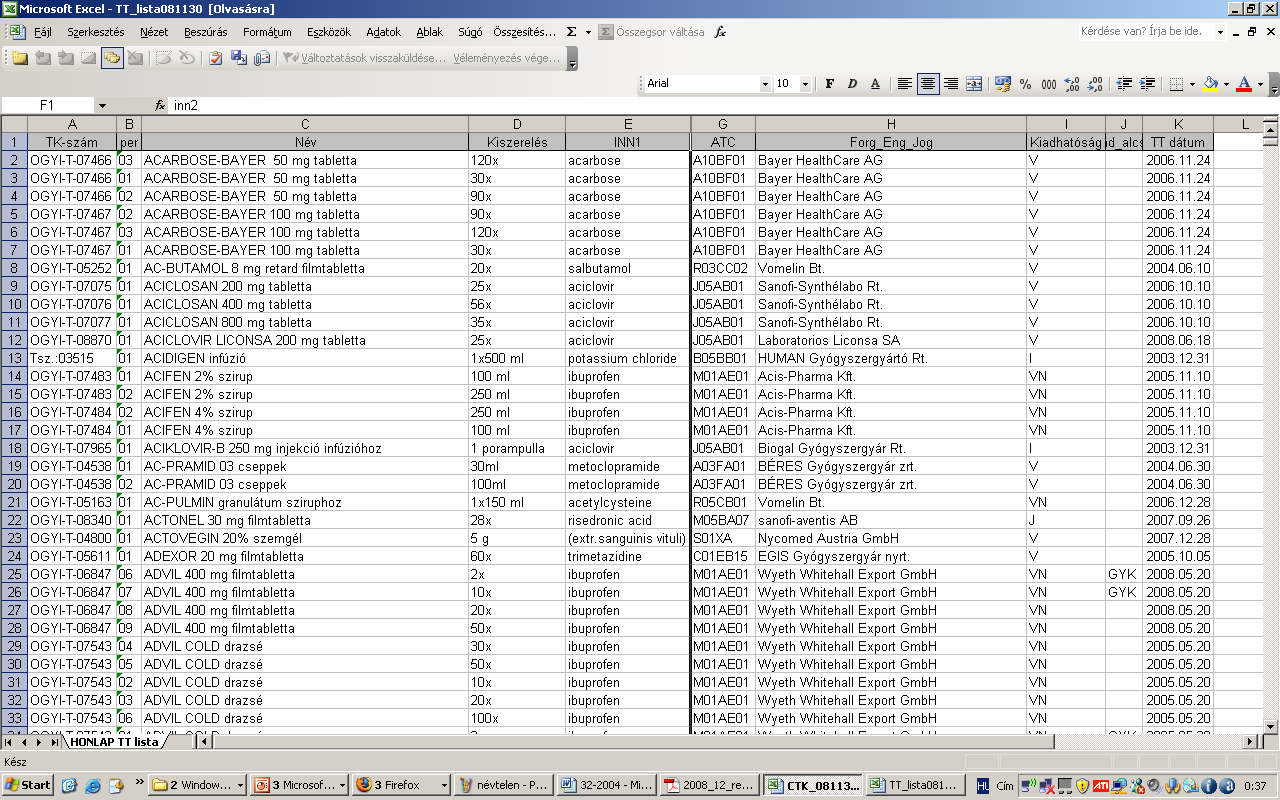Open the font size dropdown

[805, 84]
